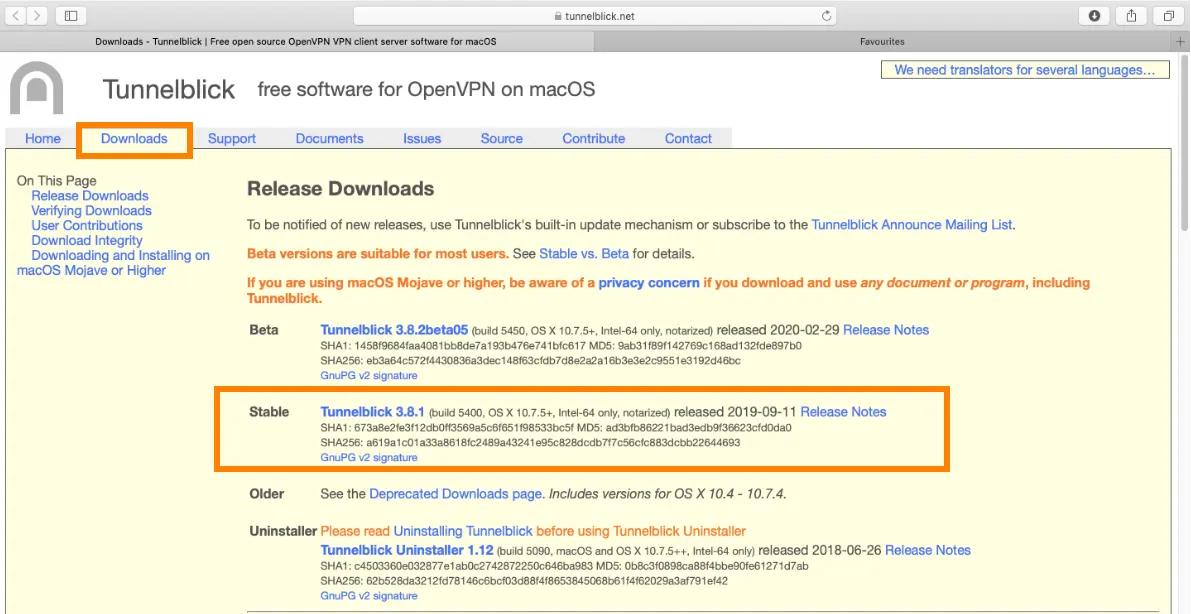Show the tab overview

coord(1168,15)
